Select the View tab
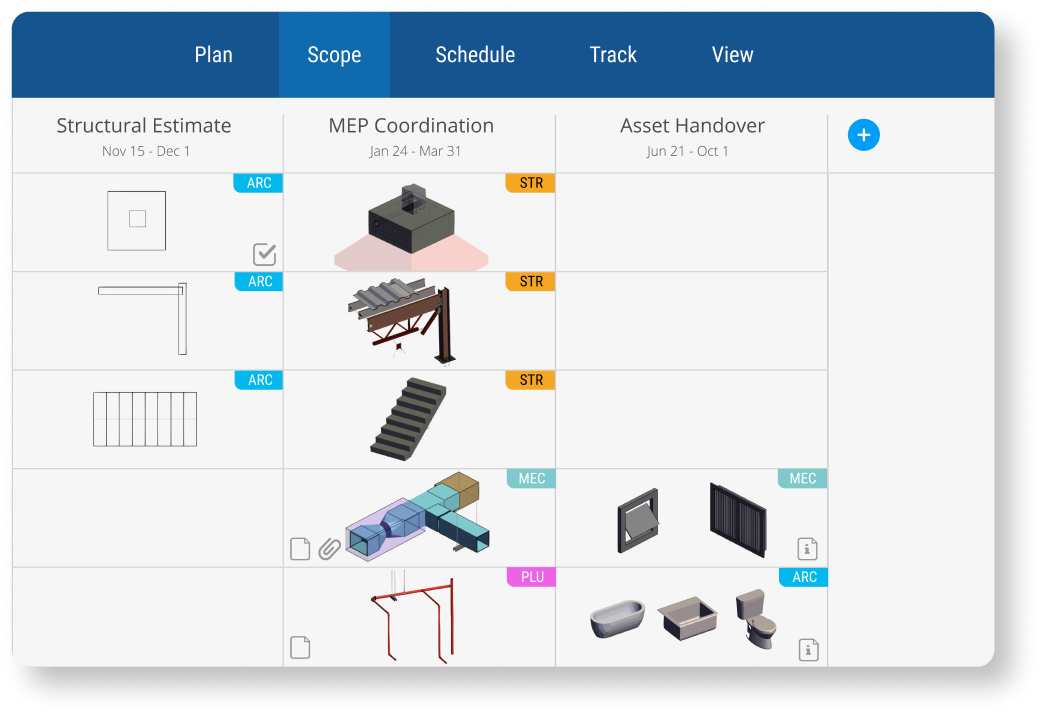The height and width of the screenshot is (715, 1042). coord(732,55)
